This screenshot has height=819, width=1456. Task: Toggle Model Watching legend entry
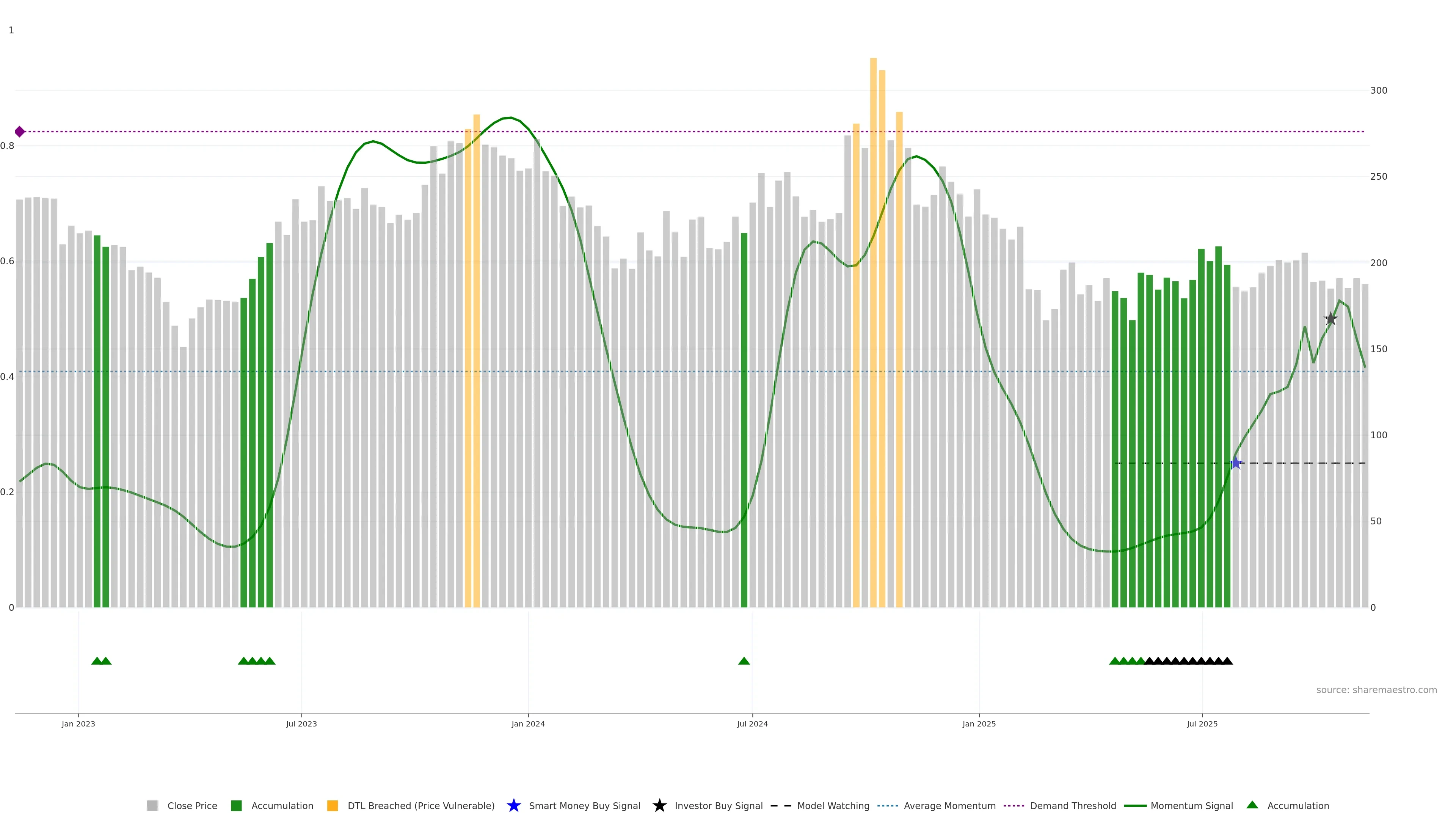tap(833, 805)
